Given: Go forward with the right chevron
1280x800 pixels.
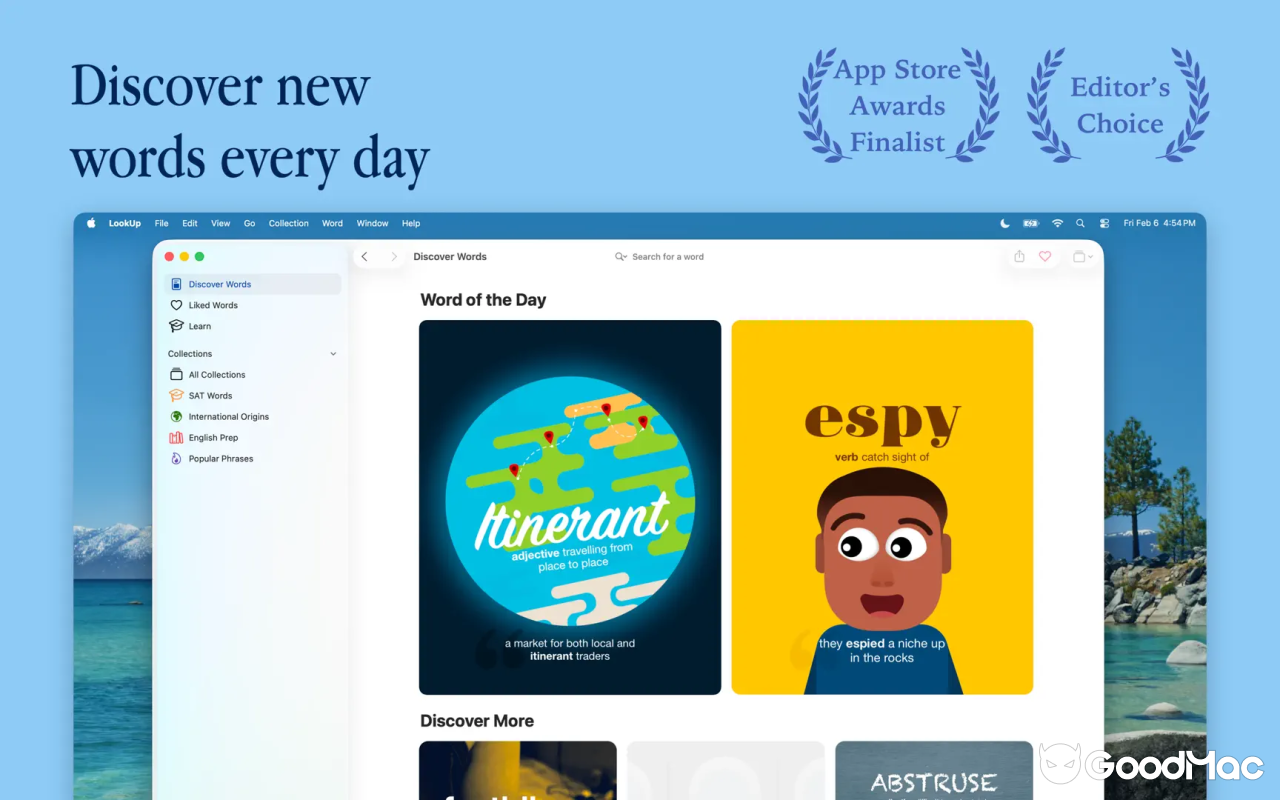Looking at the screenshot, I should (x=394, y=257).
